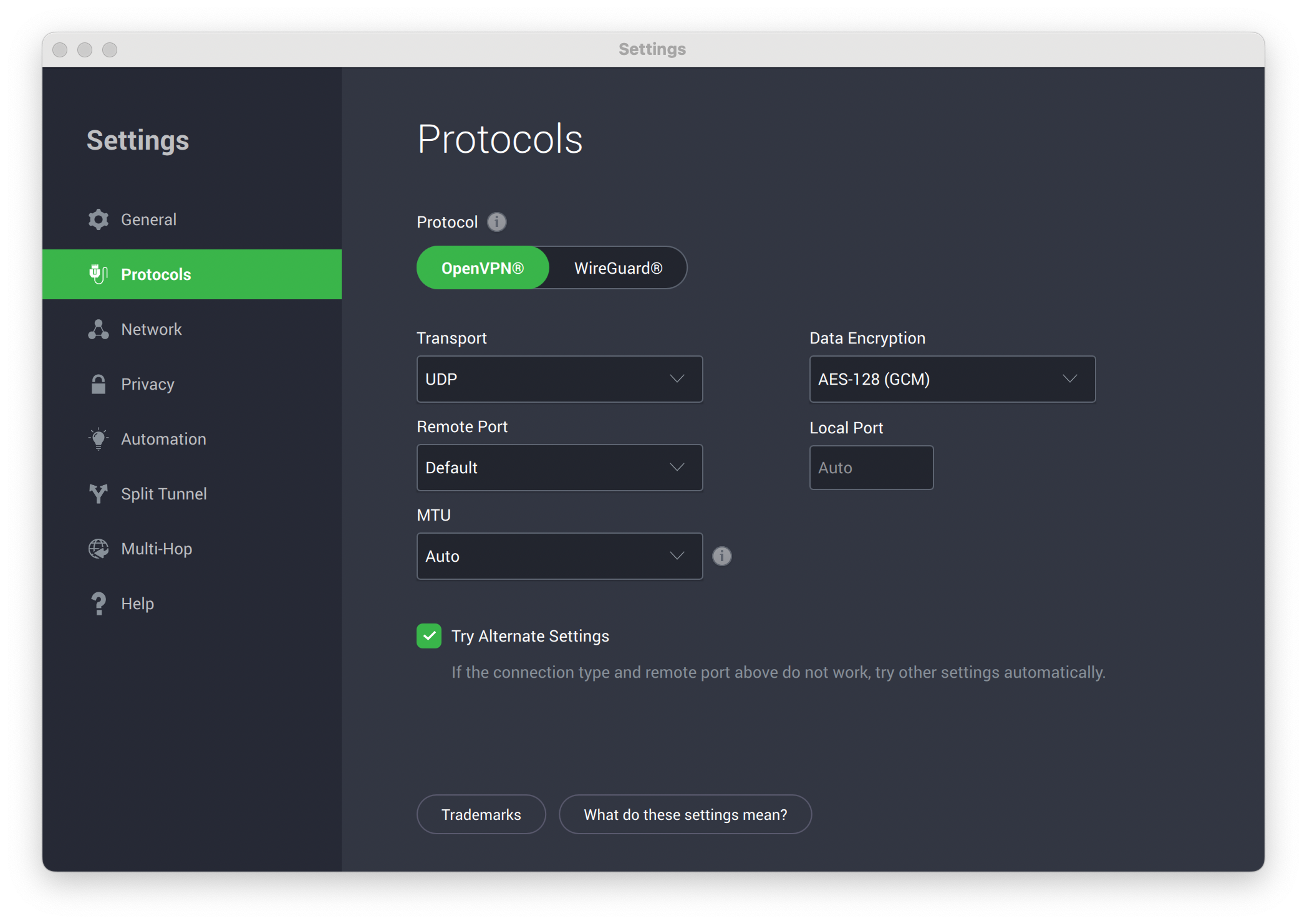The image size is (1307, 924).
Task: Select the Protocols sidebar item
Action: pos(192,274)
